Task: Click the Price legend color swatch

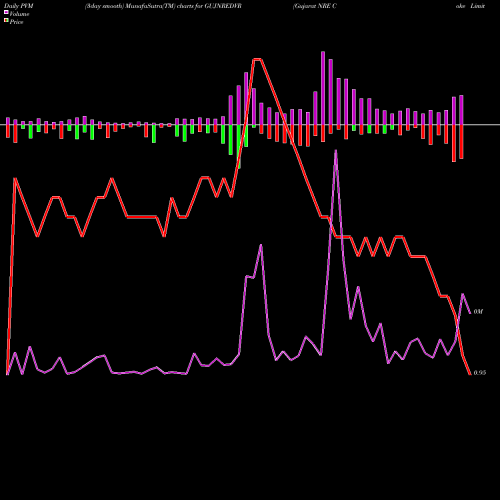Action: [x=6, y=20]
